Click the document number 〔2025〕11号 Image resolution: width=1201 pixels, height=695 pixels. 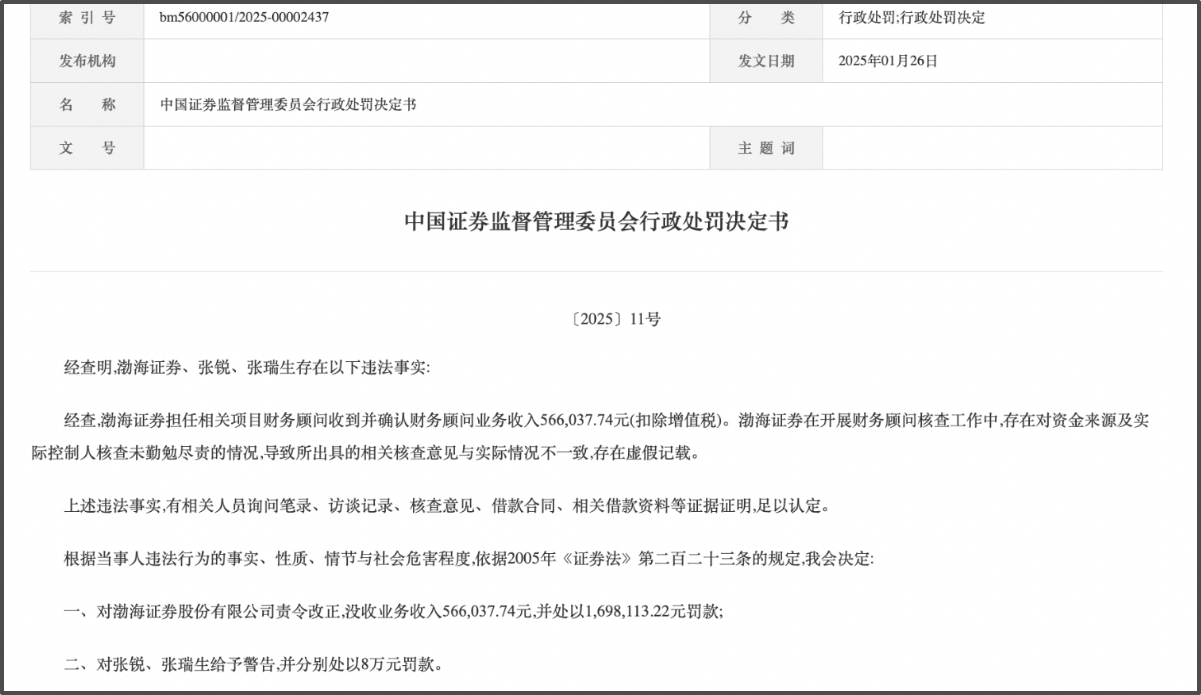click(615, 320)
